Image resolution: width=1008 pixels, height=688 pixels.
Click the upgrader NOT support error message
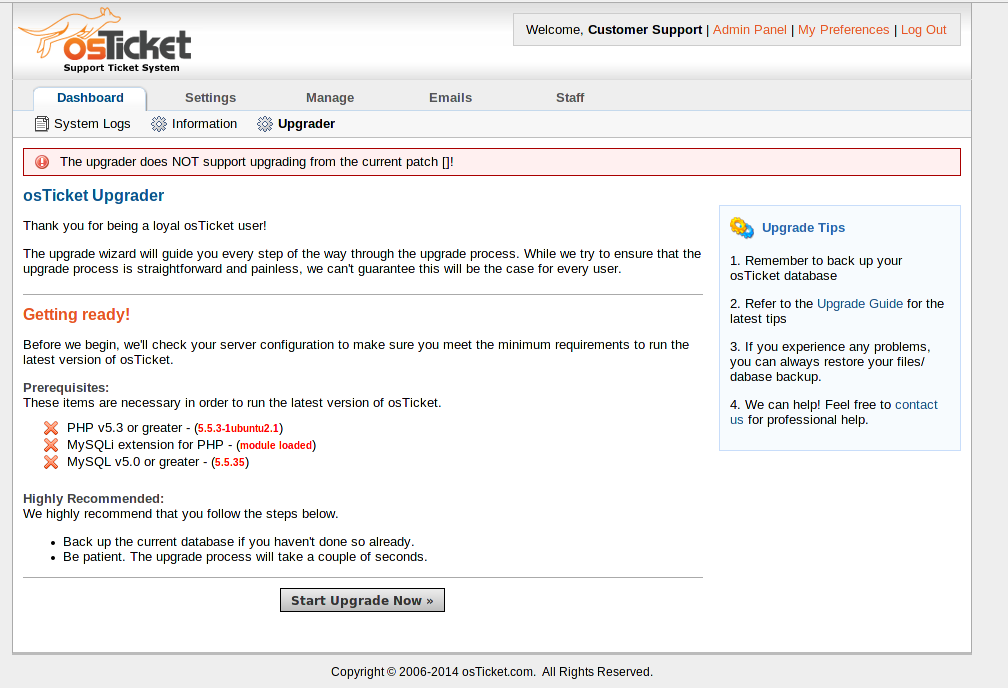[256, 162]
